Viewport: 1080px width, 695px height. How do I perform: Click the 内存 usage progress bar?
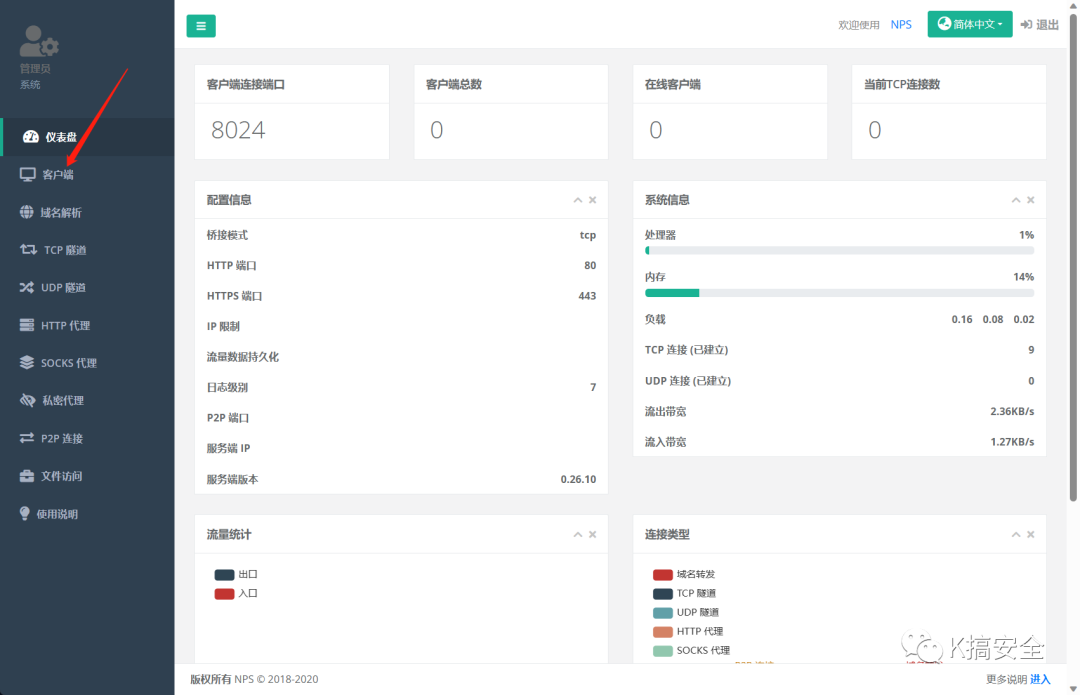tap(840, 293)
